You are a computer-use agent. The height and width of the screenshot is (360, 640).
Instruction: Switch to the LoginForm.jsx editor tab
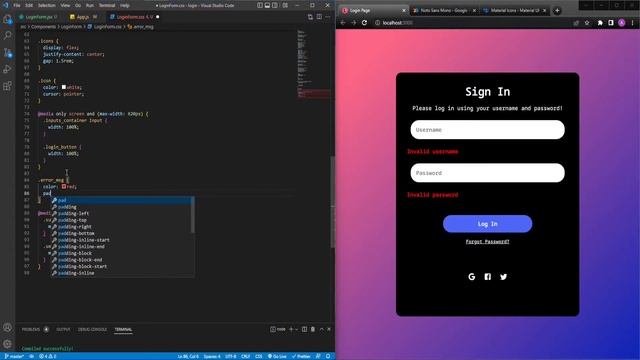(x=39, y=17)
